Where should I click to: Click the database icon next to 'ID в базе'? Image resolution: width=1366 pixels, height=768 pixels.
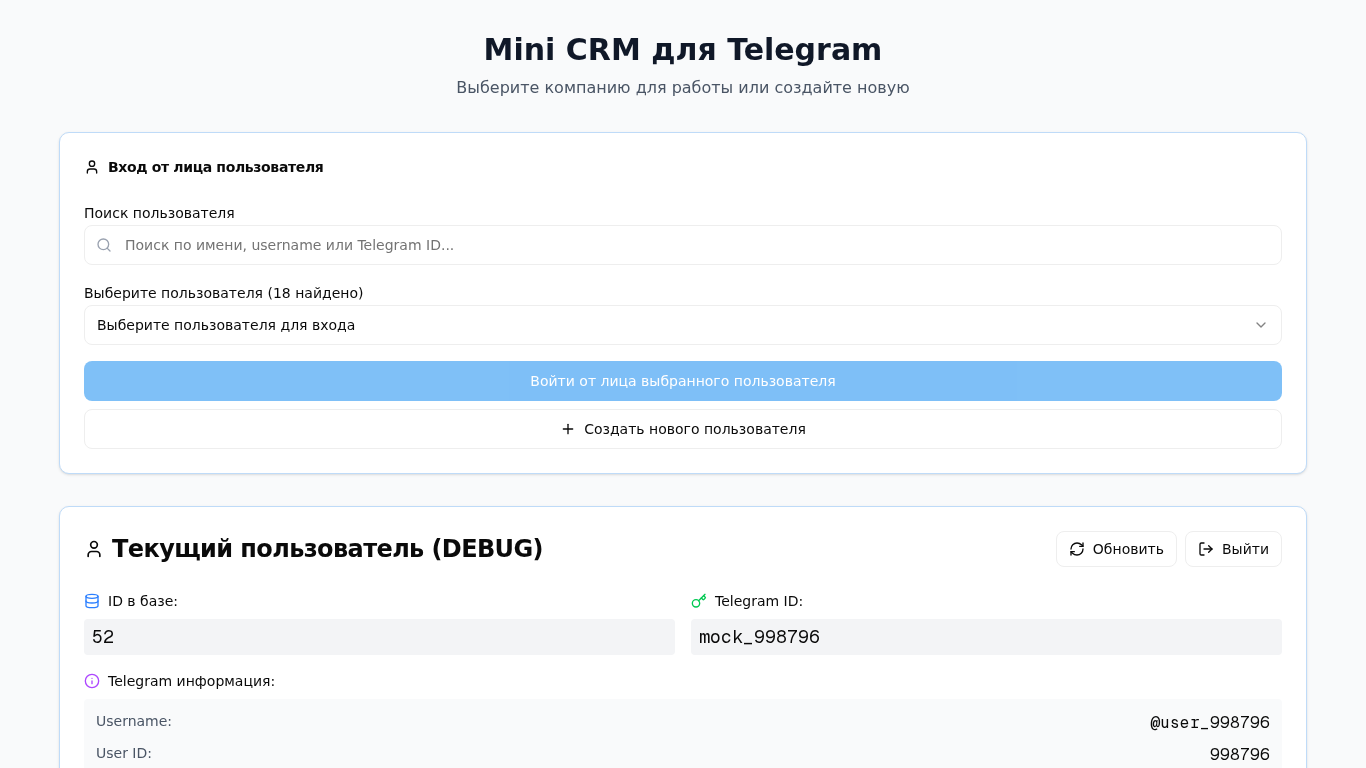coord(92,601)
